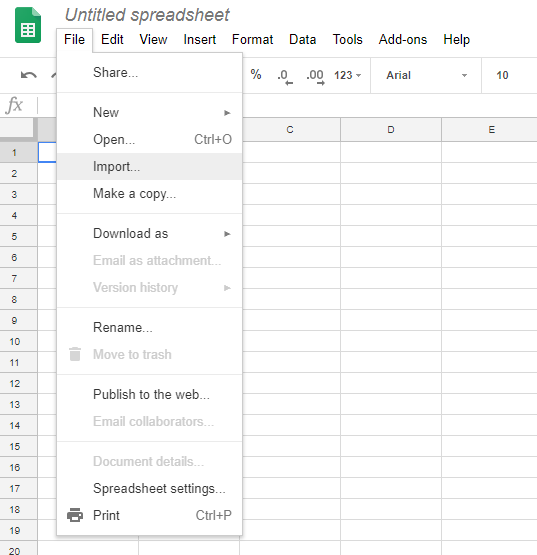Open the View menu

[x=153, y=39]
